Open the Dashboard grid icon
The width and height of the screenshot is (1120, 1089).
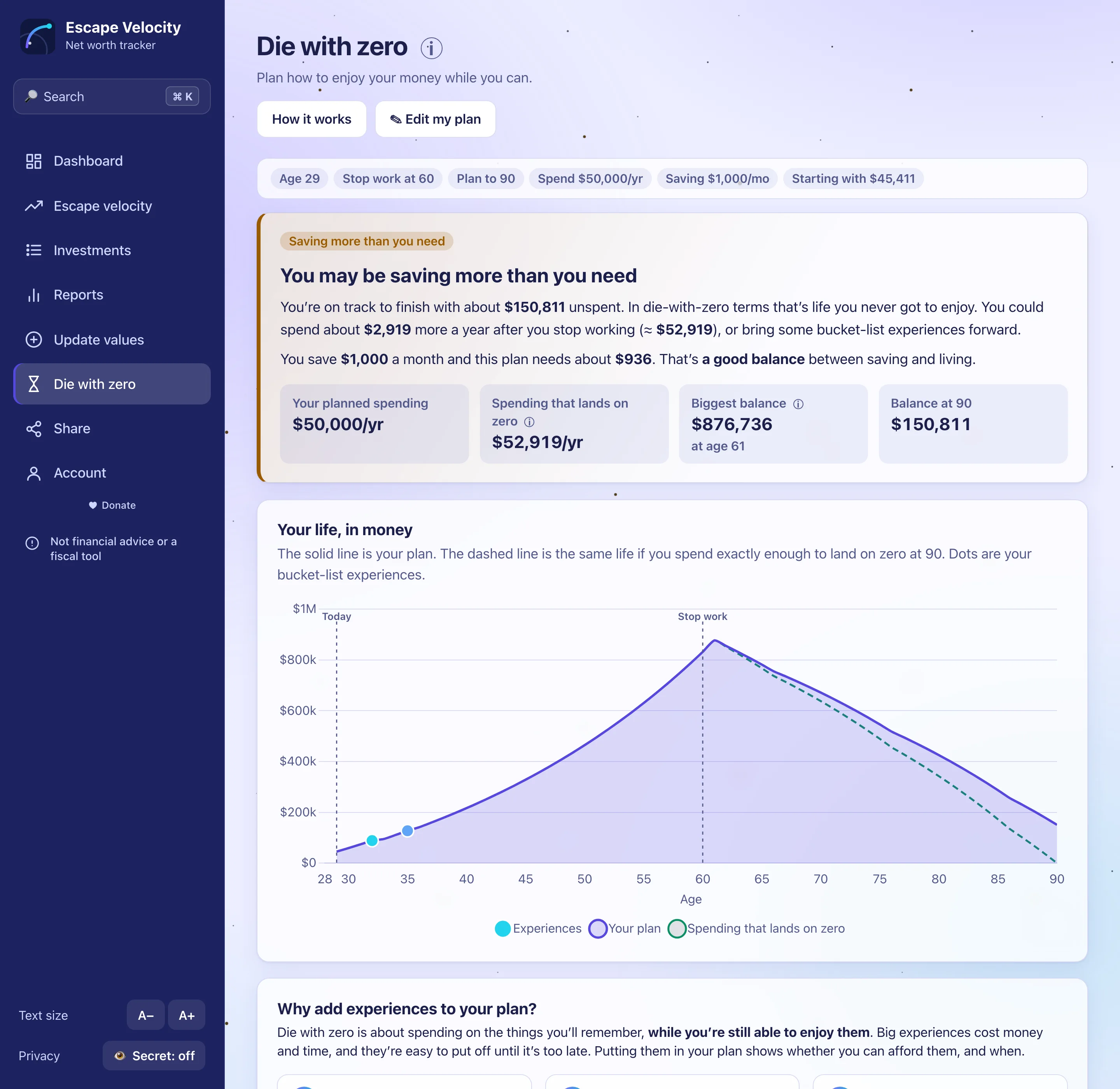point(34,161)
